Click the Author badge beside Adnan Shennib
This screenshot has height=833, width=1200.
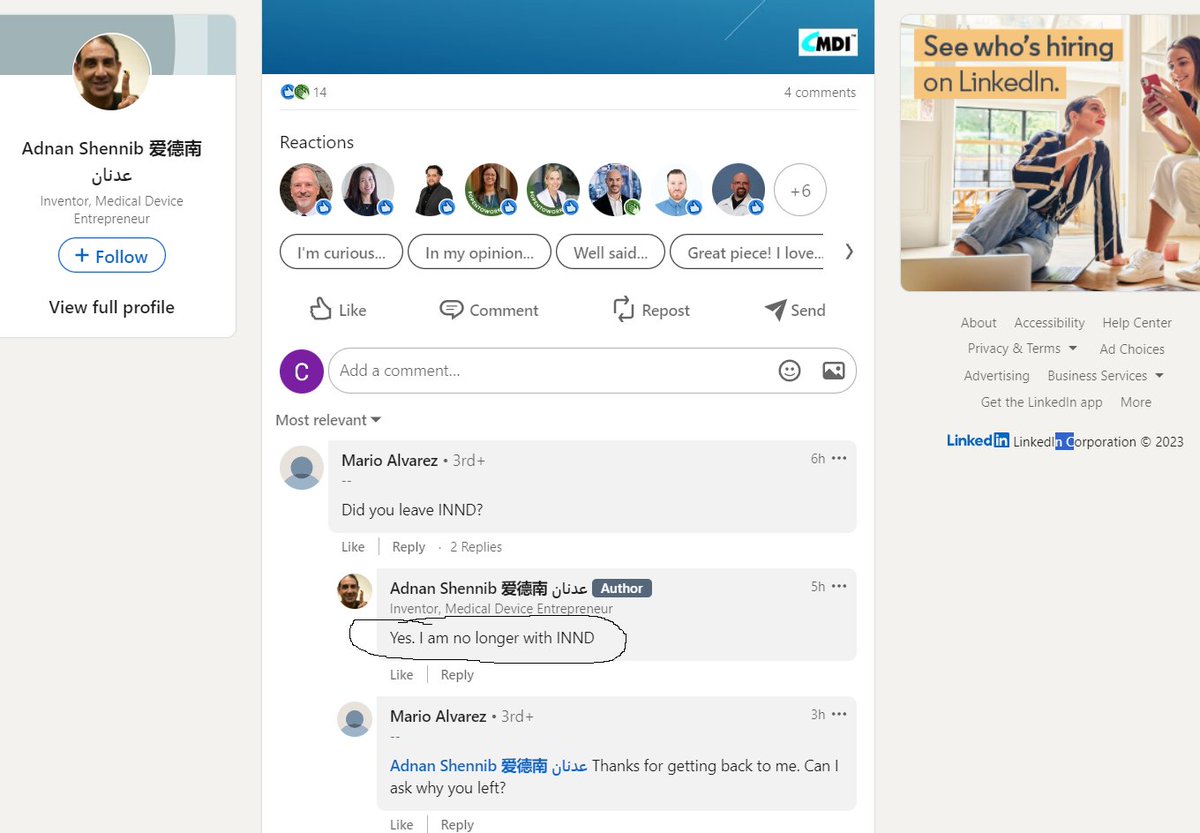coord(622,588)
